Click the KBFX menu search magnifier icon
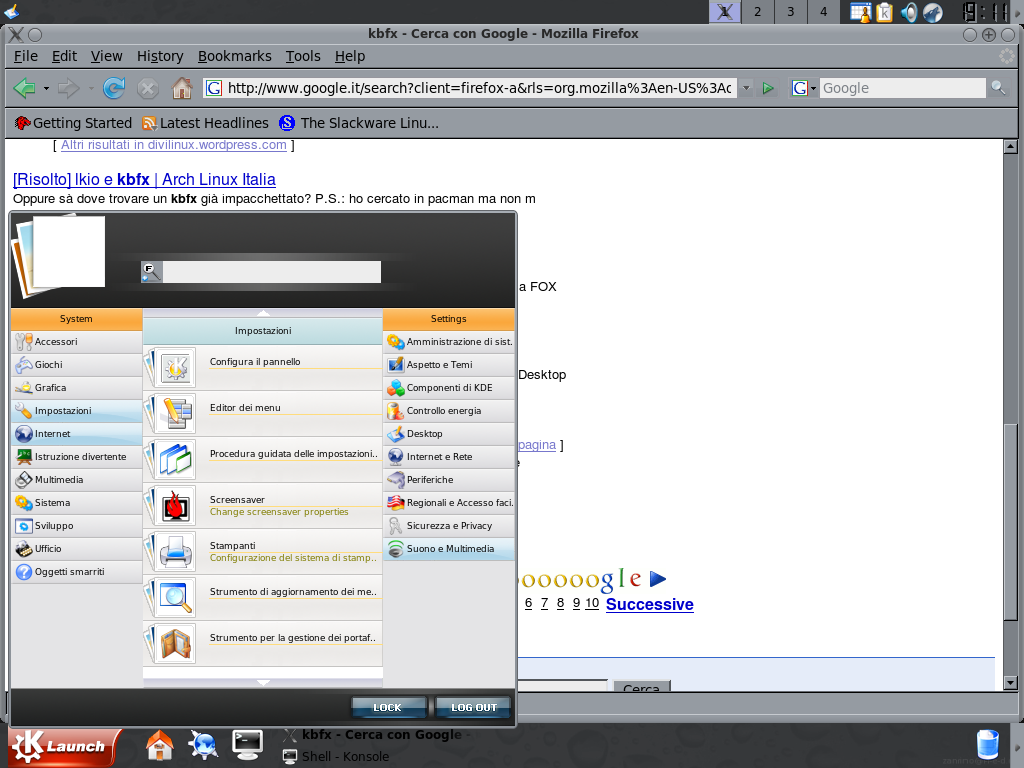The height and width of the screenshot is (768, 1024). tap(152, 272)
